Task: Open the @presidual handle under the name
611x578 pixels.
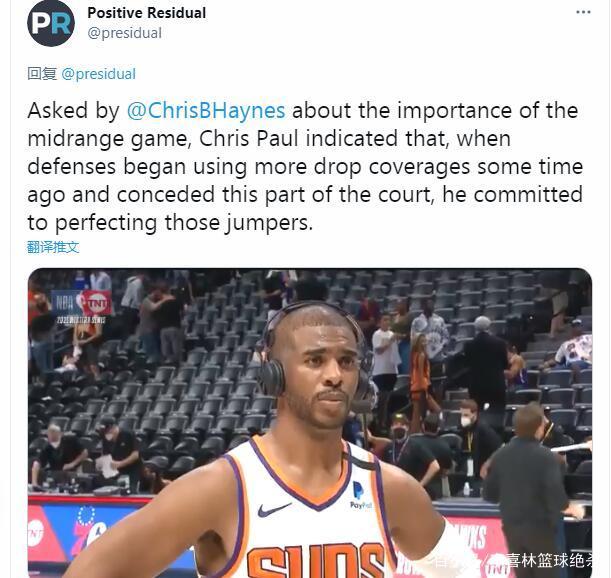Action: pyautogui.click(x=124, y=33)
